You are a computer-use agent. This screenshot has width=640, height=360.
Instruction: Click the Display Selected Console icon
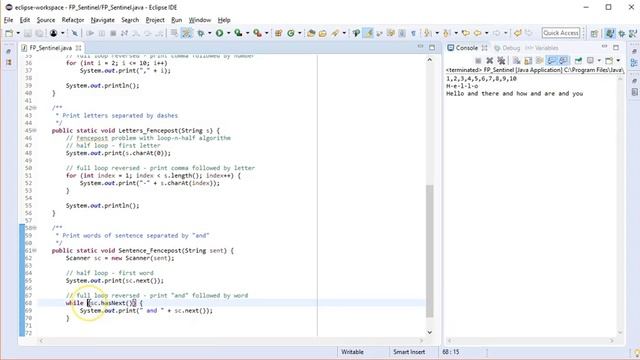coord(590,60)
